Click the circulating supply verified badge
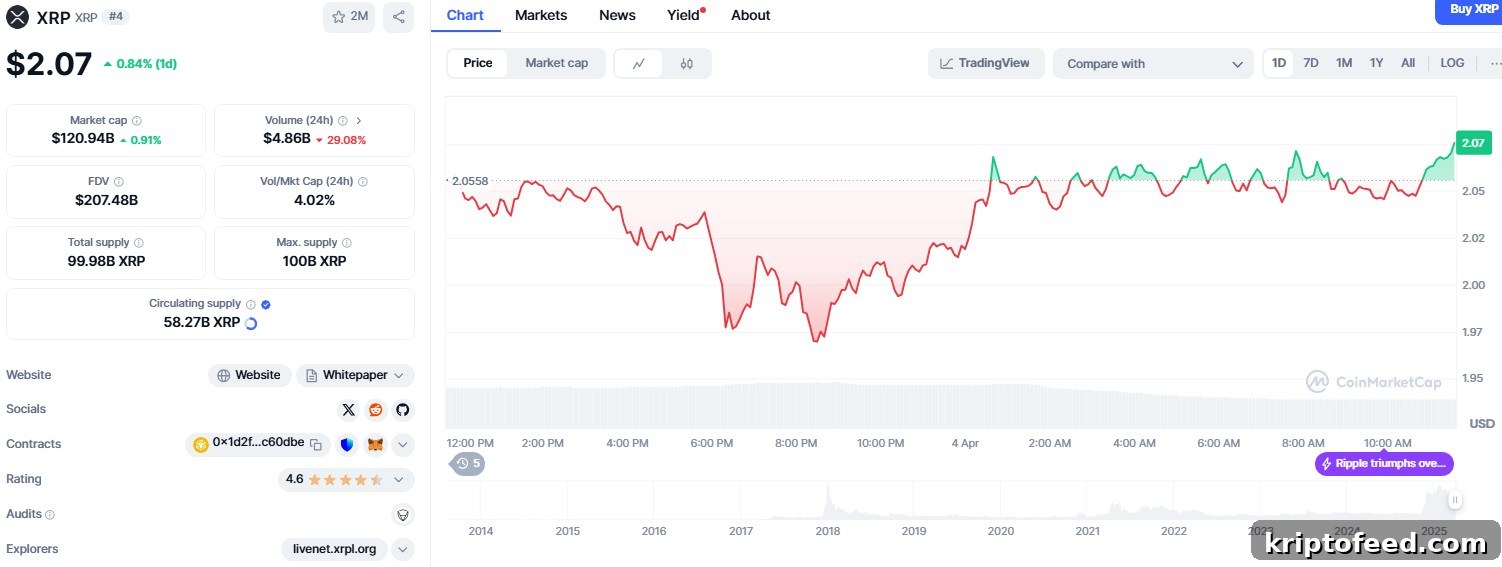This screenshot has height=567, width=1502. click(266, 304)
